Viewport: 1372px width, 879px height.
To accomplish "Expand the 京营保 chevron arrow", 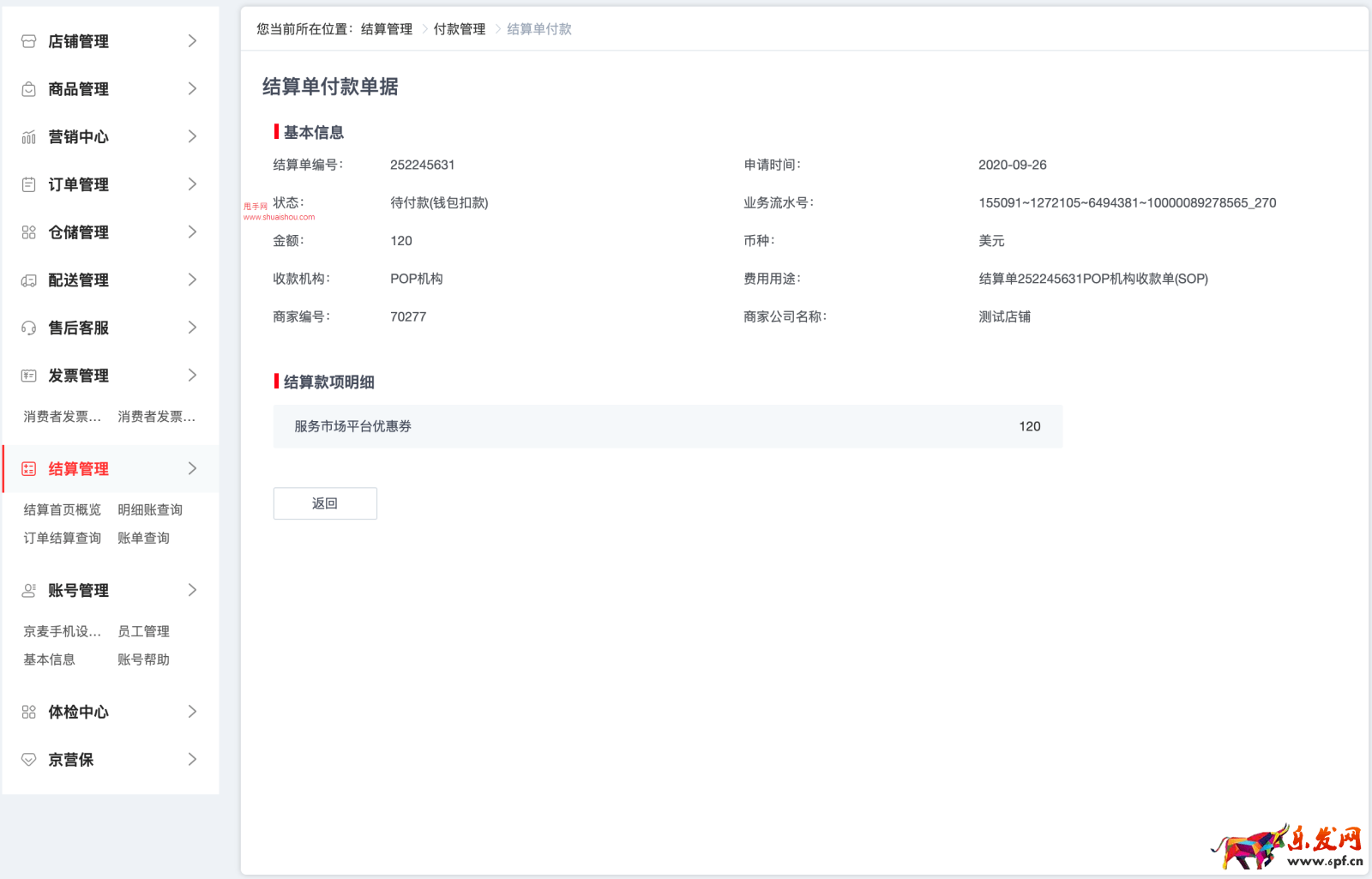I will pos(192,760).
